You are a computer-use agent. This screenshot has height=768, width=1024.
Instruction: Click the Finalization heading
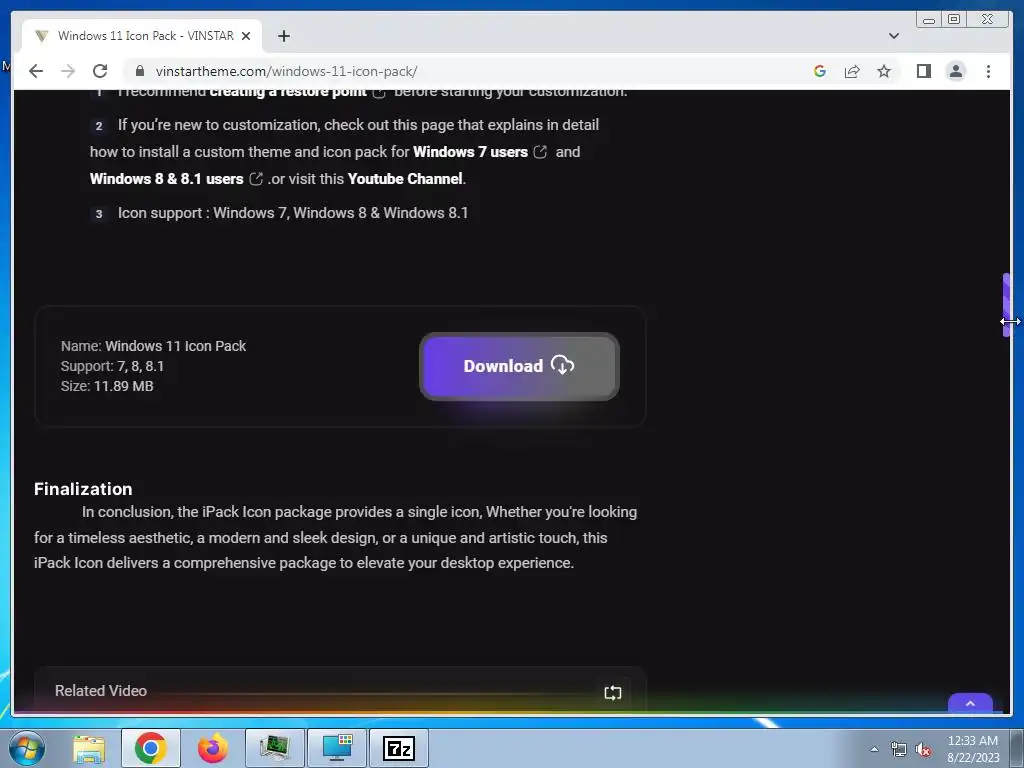tap(83, 489)
